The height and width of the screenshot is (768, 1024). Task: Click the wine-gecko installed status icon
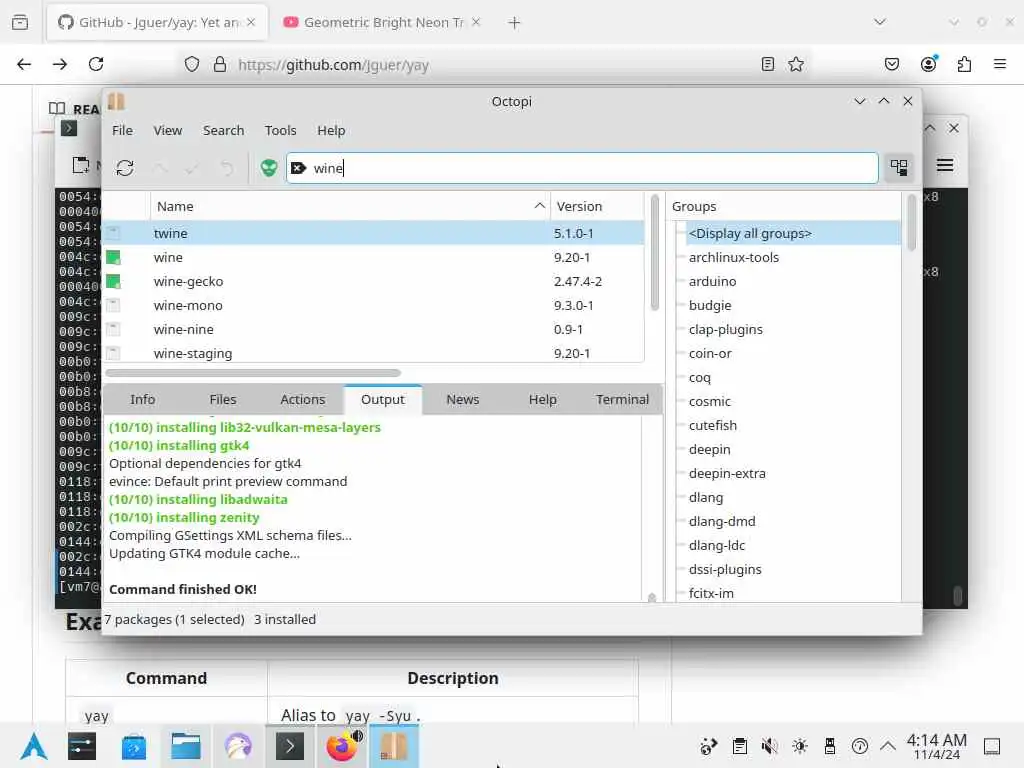(x=113, y=281)
